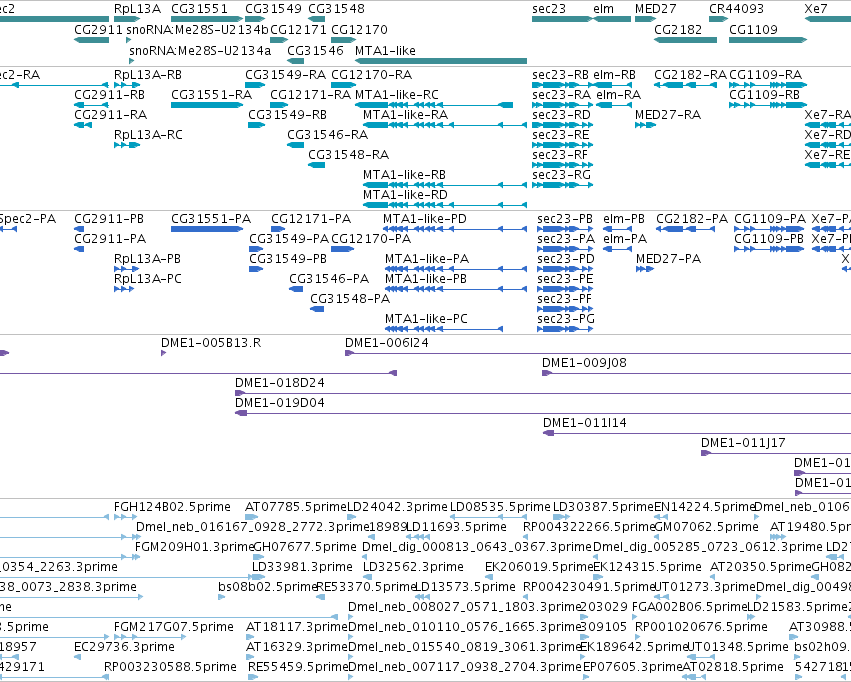Click the DME1-009J08 clone
This screenshot has width=851, height=682.
pyautogui.click(x=696, y=373)
